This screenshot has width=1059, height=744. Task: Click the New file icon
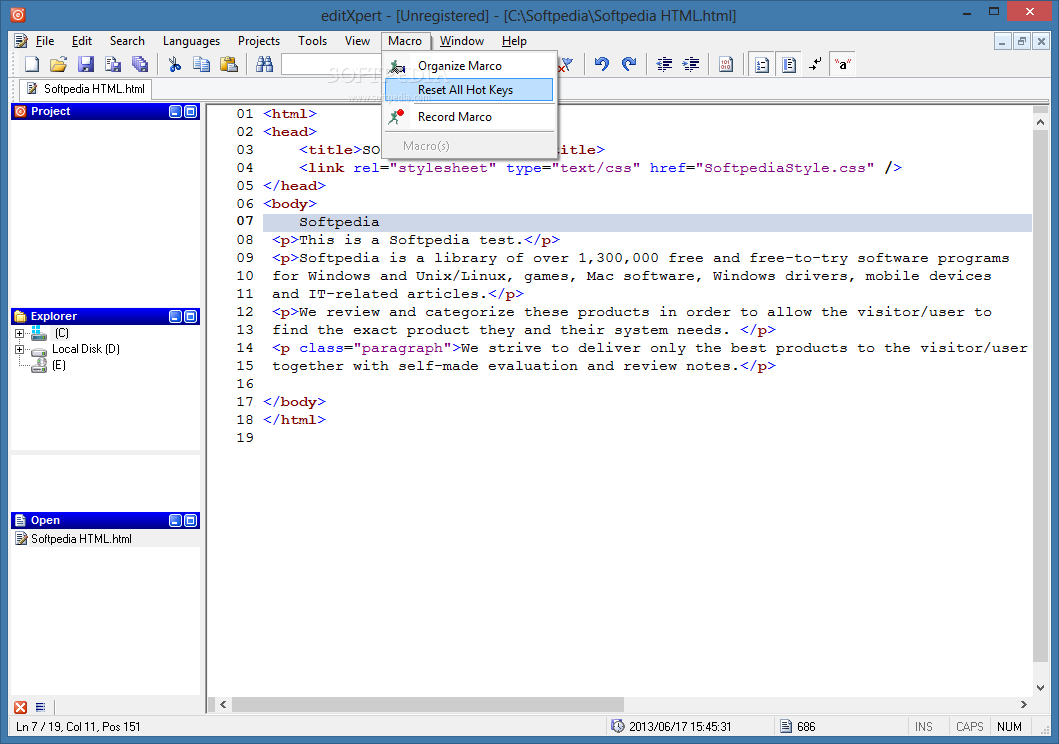click(32, 64)
